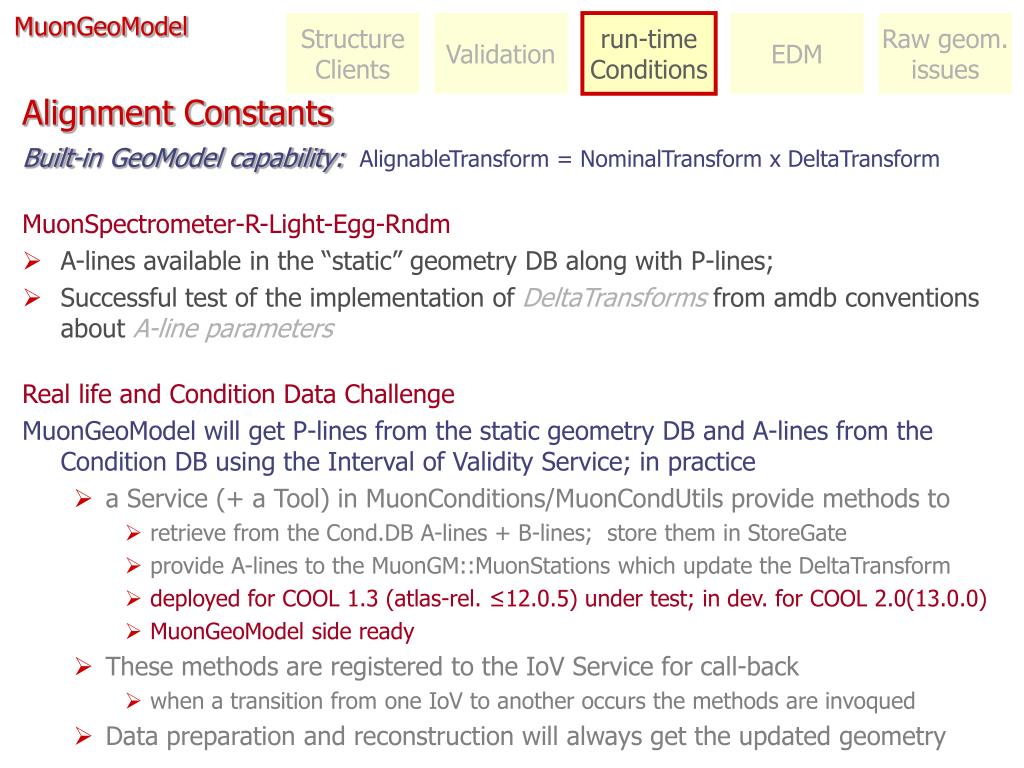Go to the EDM tab

(797, 54)
